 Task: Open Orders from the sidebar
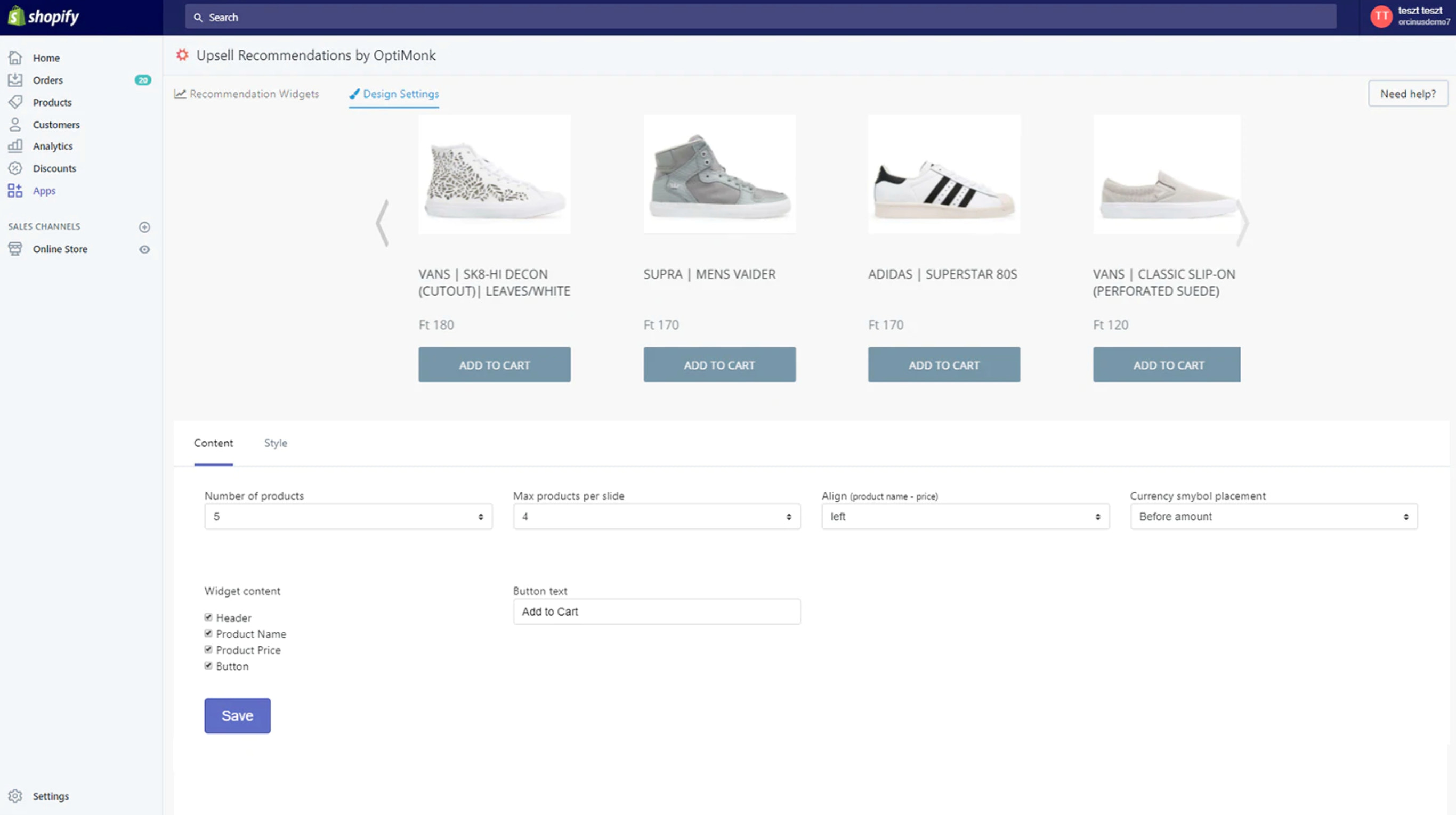click(x=47, y=80)
